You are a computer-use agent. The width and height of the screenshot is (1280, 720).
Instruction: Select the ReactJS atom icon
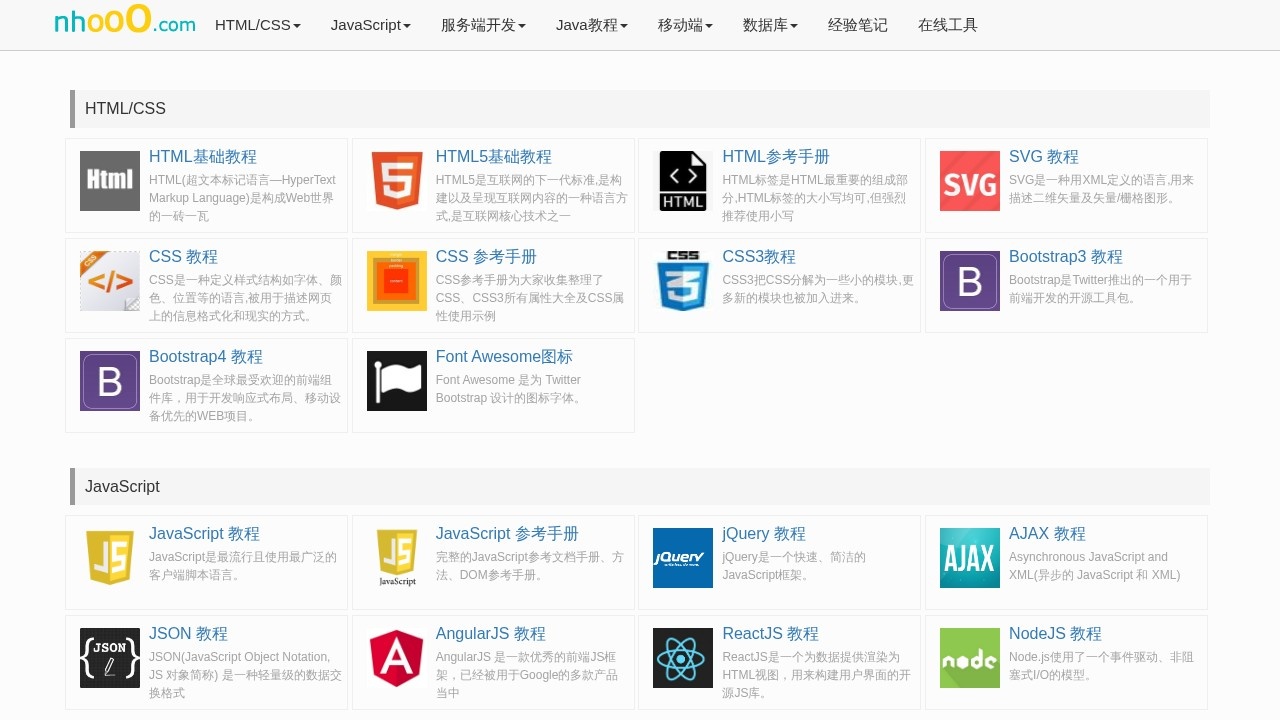(x=683, y=658)
